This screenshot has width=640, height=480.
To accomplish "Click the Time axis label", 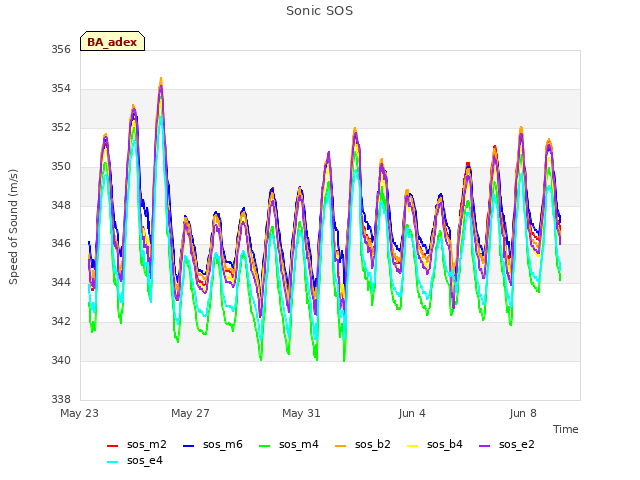I will click(x=566, y=429).
